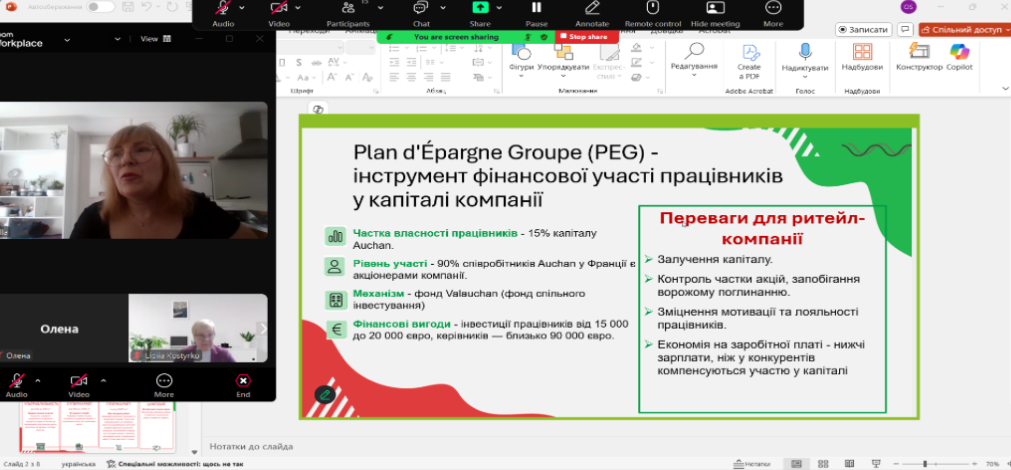
Task: Click the українська language indicator
Action: (x=78, y=464)
